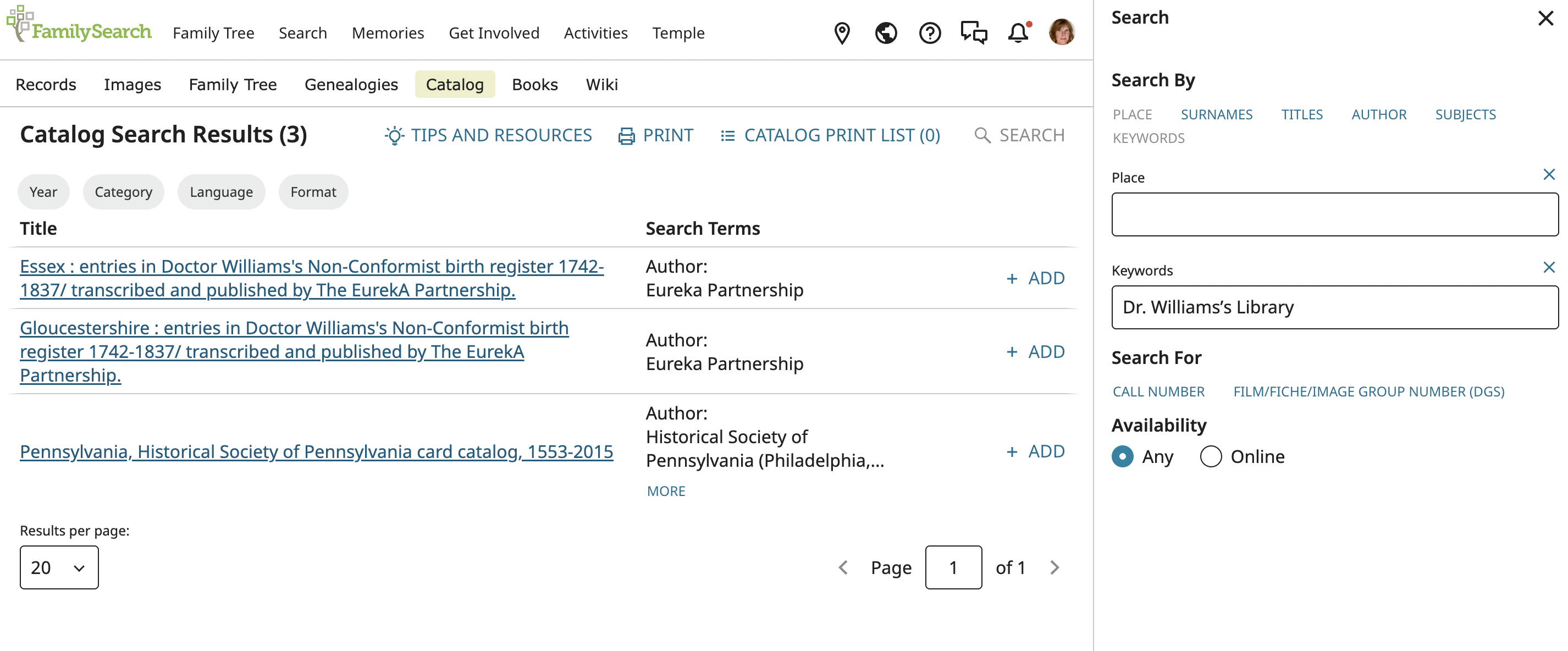Click the Page number input box
Viewport: 1568px width, 651px height.
[953, 567]
